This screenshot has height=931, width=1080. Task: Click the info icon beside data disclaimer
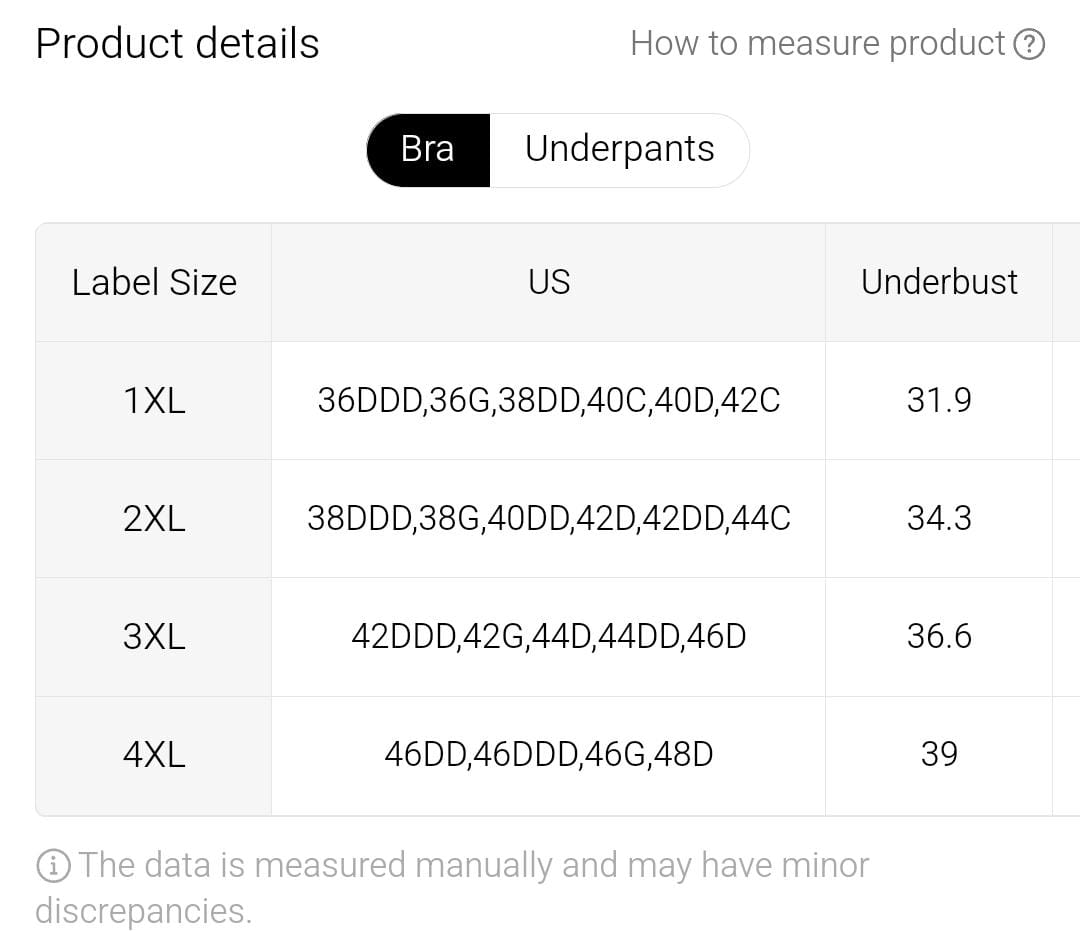52,865
